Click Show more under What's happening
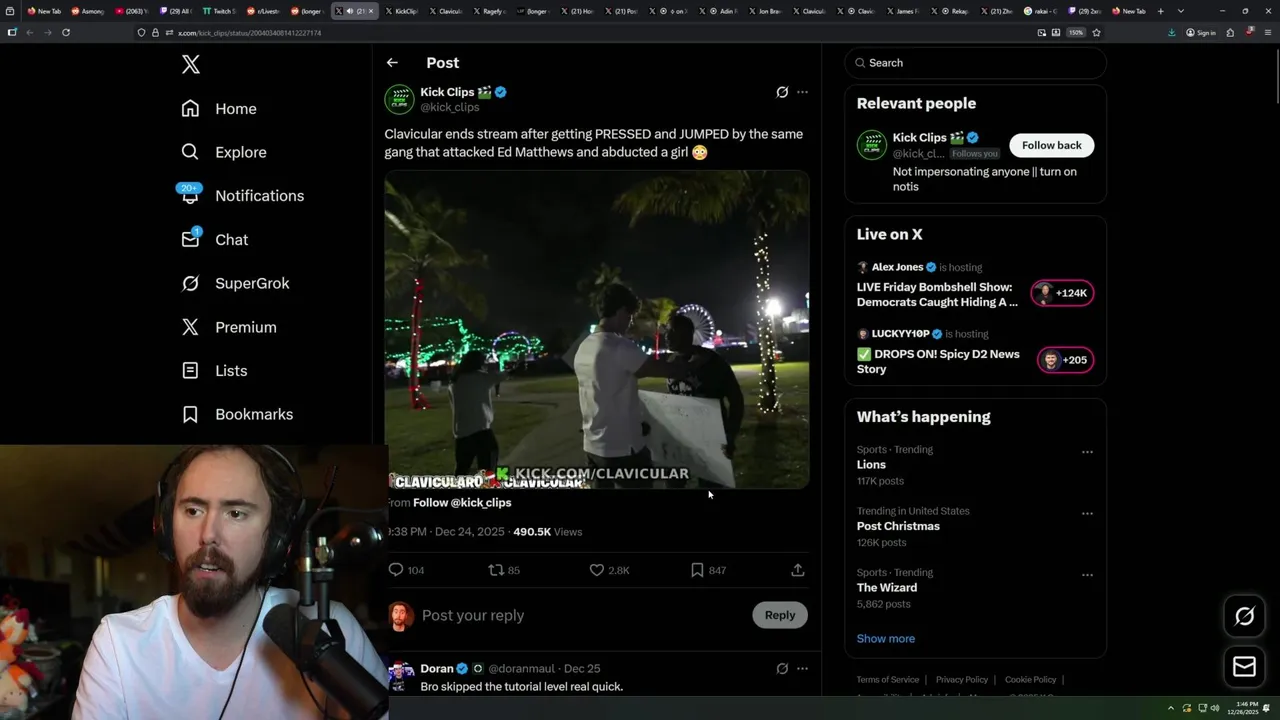The height and width of the screenshot is (720, 1280). click(x=886, y=639)
